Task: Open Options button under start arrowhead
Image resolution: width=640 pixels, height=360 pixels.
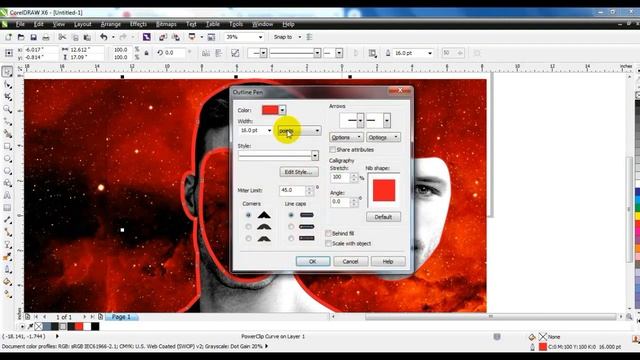Action: [x=346, y=137]
